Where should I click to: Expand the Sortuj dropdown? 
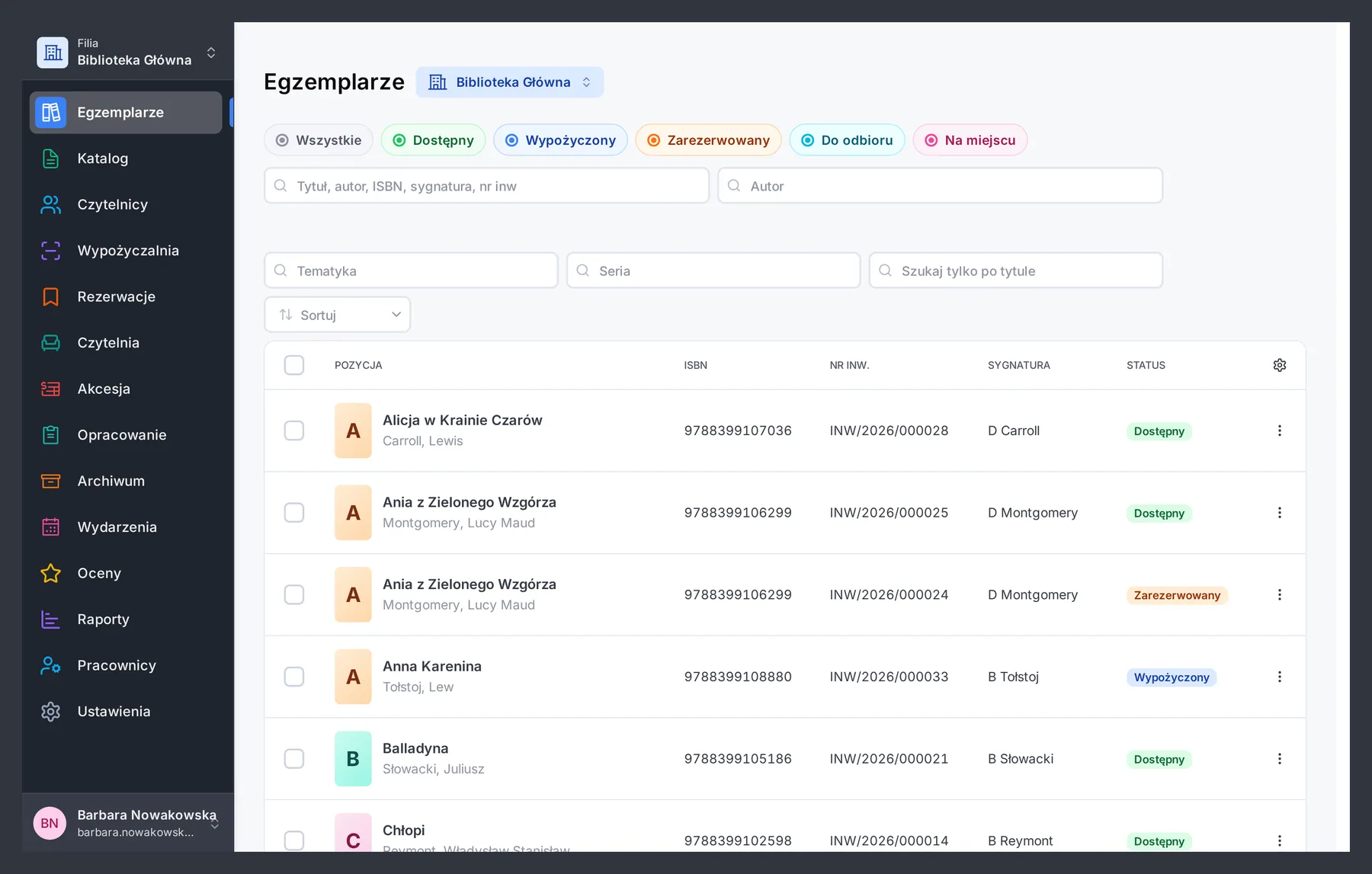point(338,315)
